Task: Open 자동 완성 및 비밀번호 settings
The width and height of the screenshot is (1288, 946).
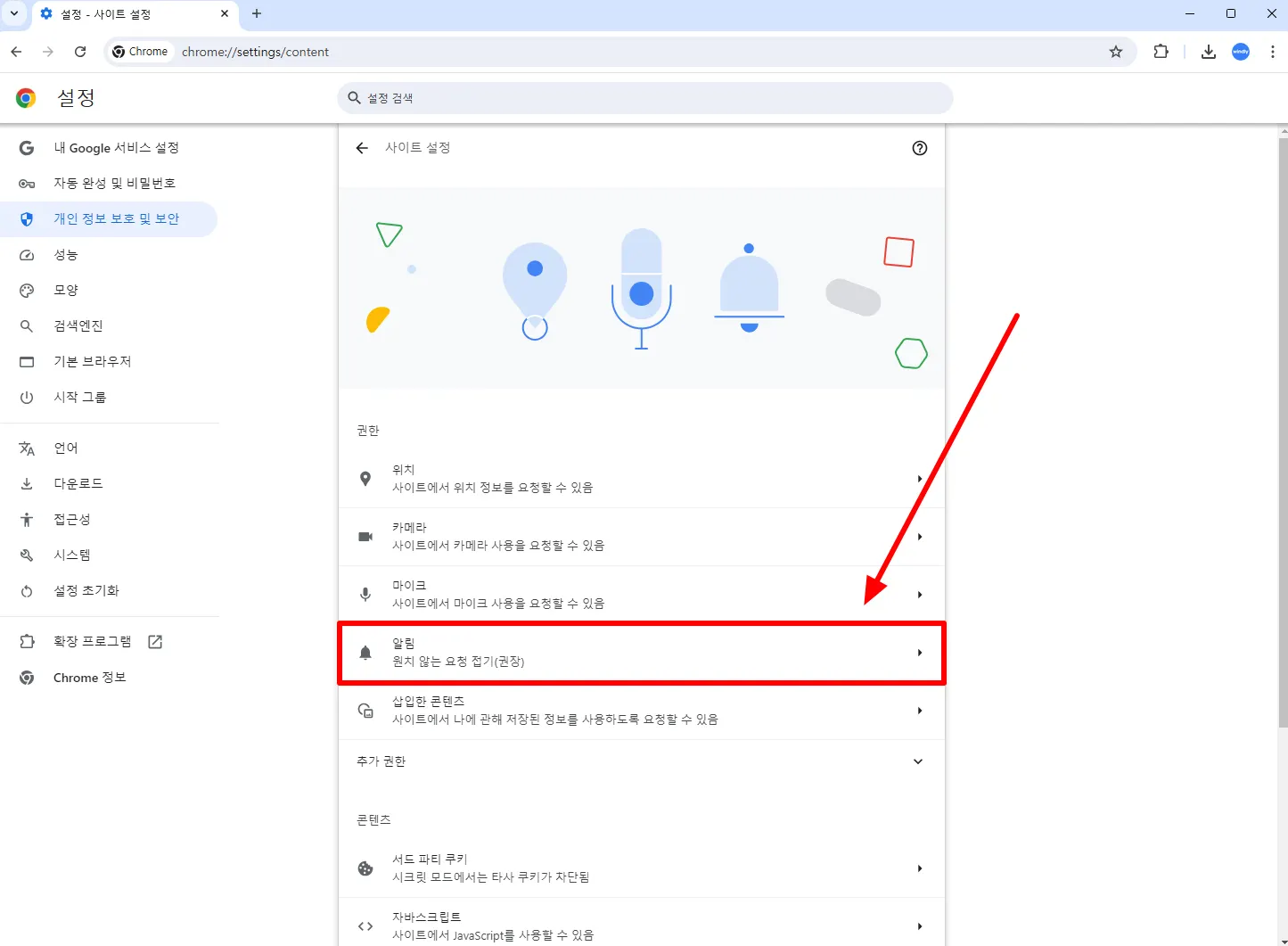Action: point(109,184)
